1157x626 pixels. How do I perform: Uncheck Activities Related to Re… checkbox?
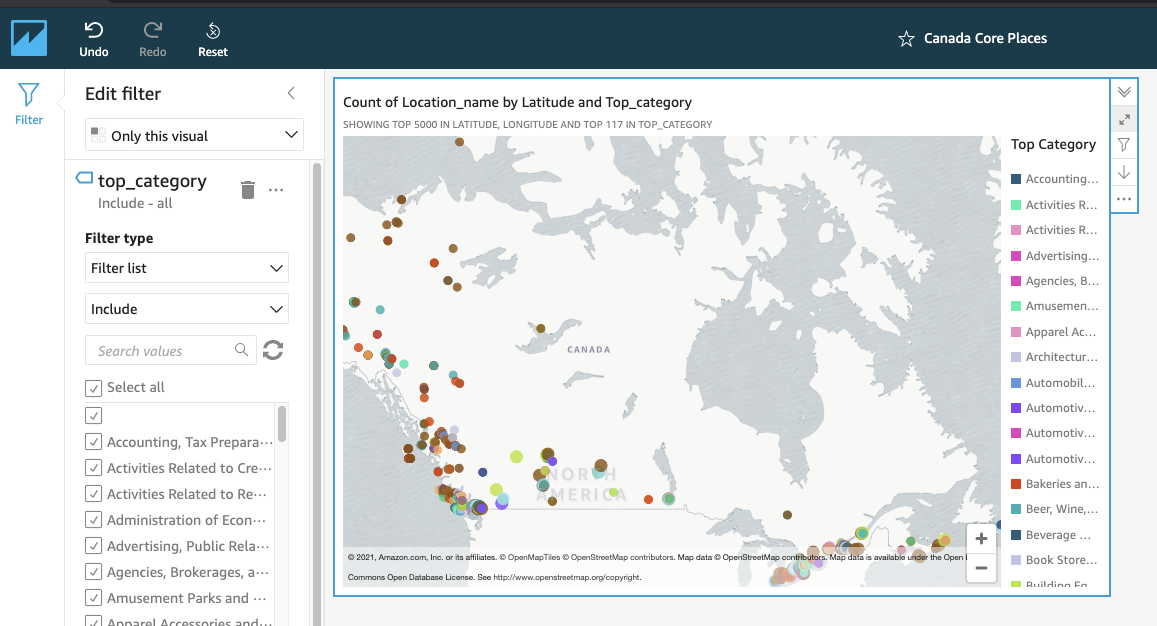93,494
